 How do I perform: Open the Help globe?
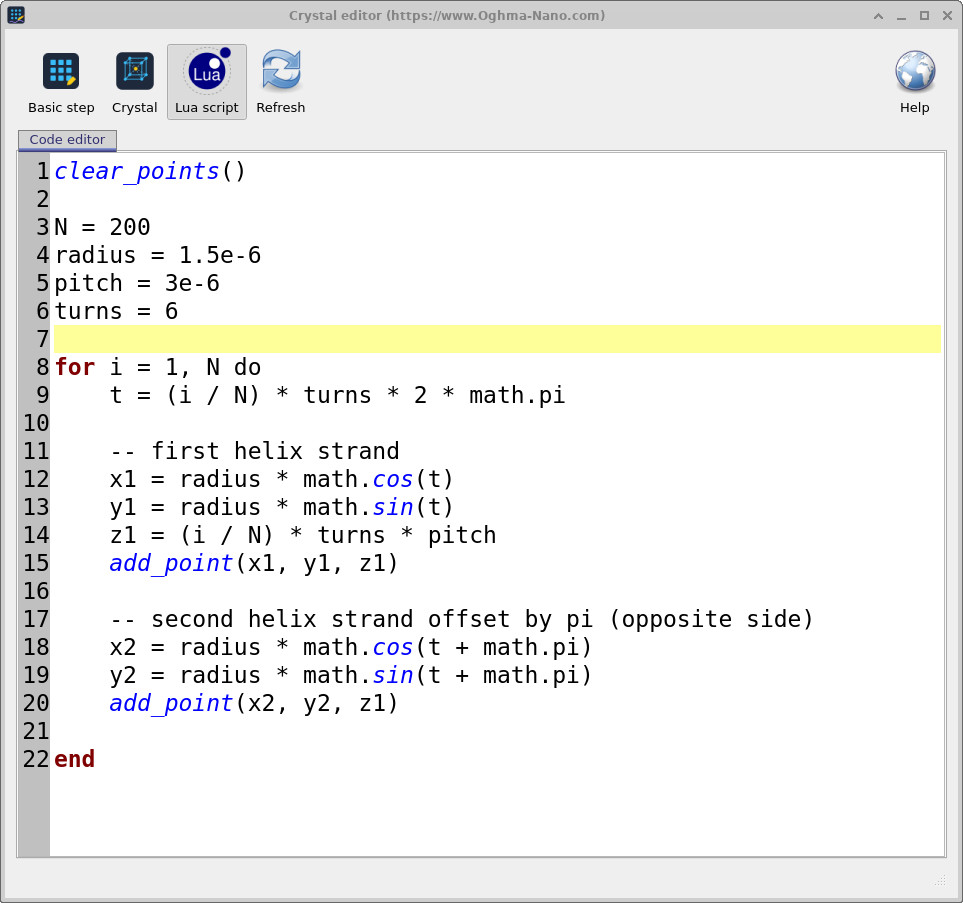(x=914, y=82)
